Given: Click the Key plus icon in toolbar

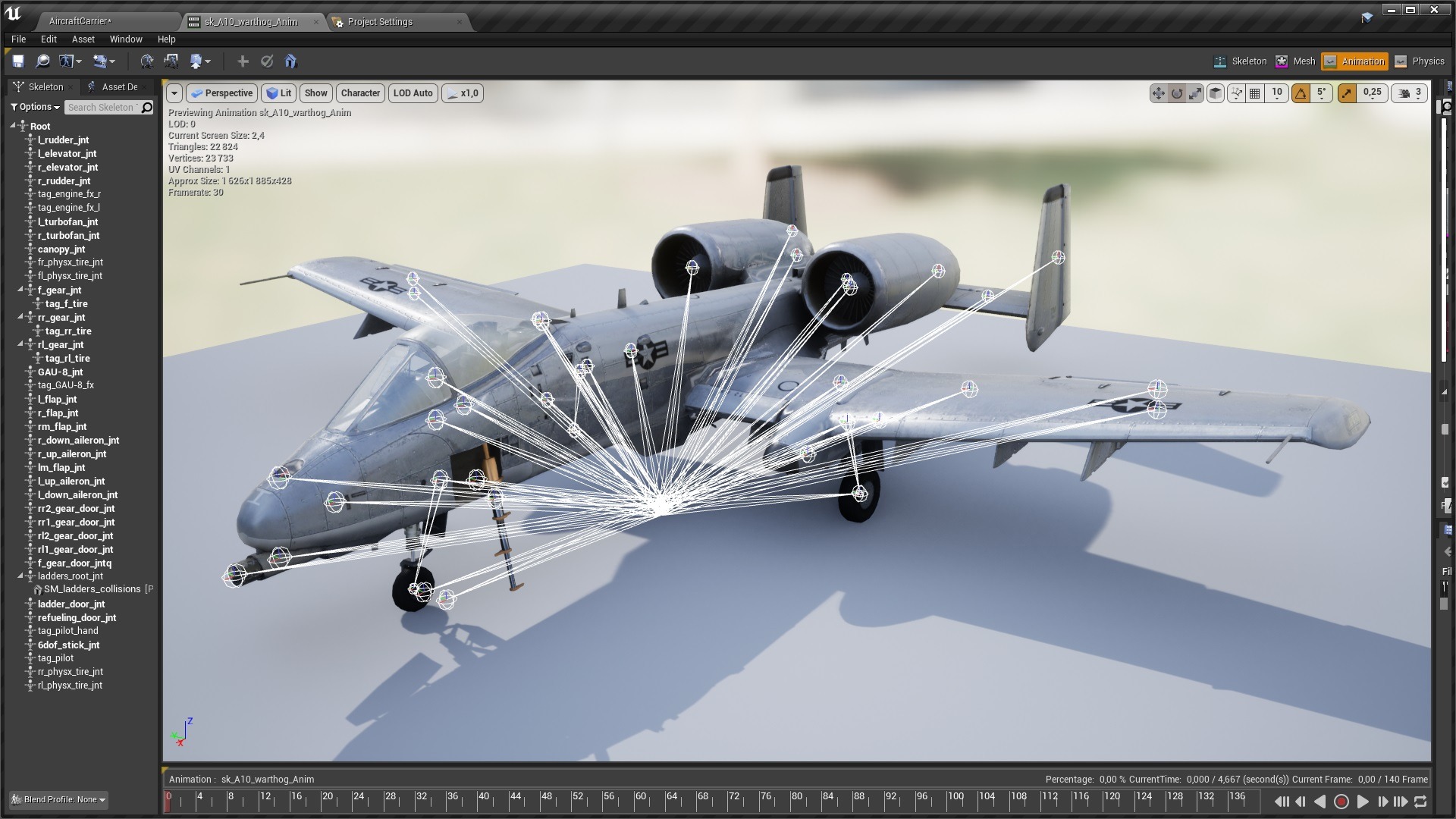Looking at the screenshot, I should 243,61.
